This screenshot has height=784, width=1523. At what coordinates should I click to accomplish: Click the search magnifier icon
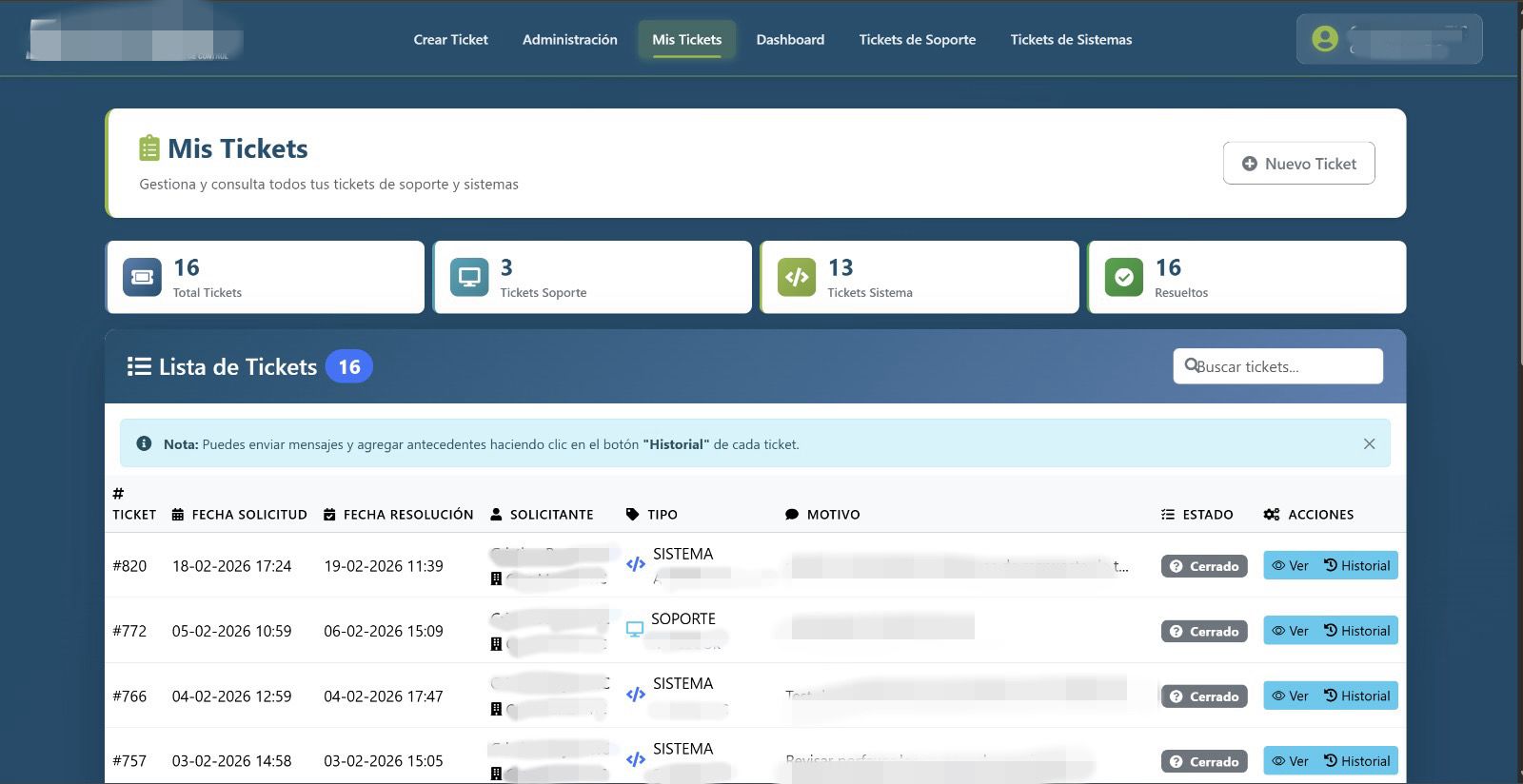[1191, 365]
